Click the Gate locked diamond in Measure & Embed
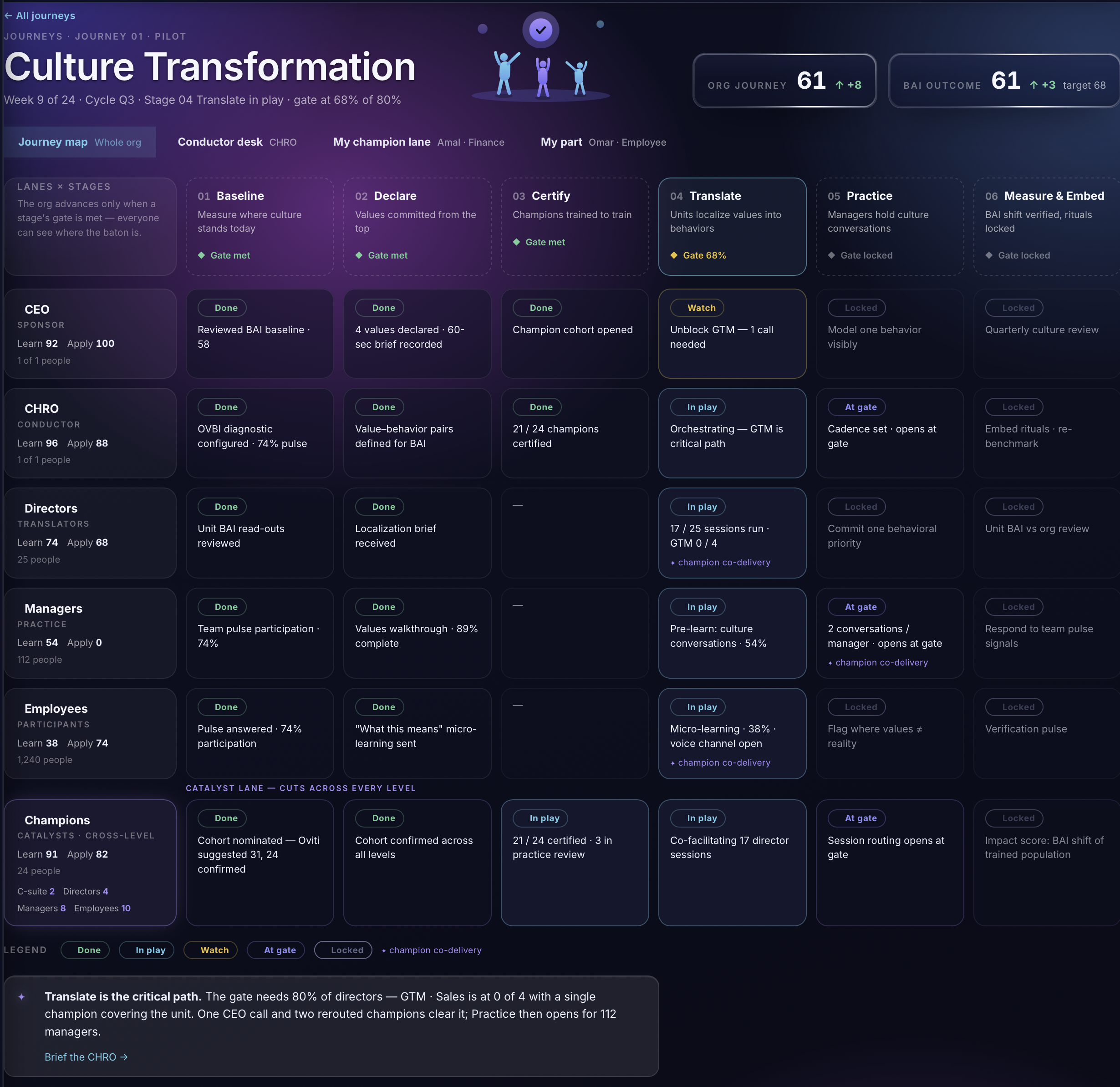This screenshot has height=1087, width=1120. pos(989,255)
